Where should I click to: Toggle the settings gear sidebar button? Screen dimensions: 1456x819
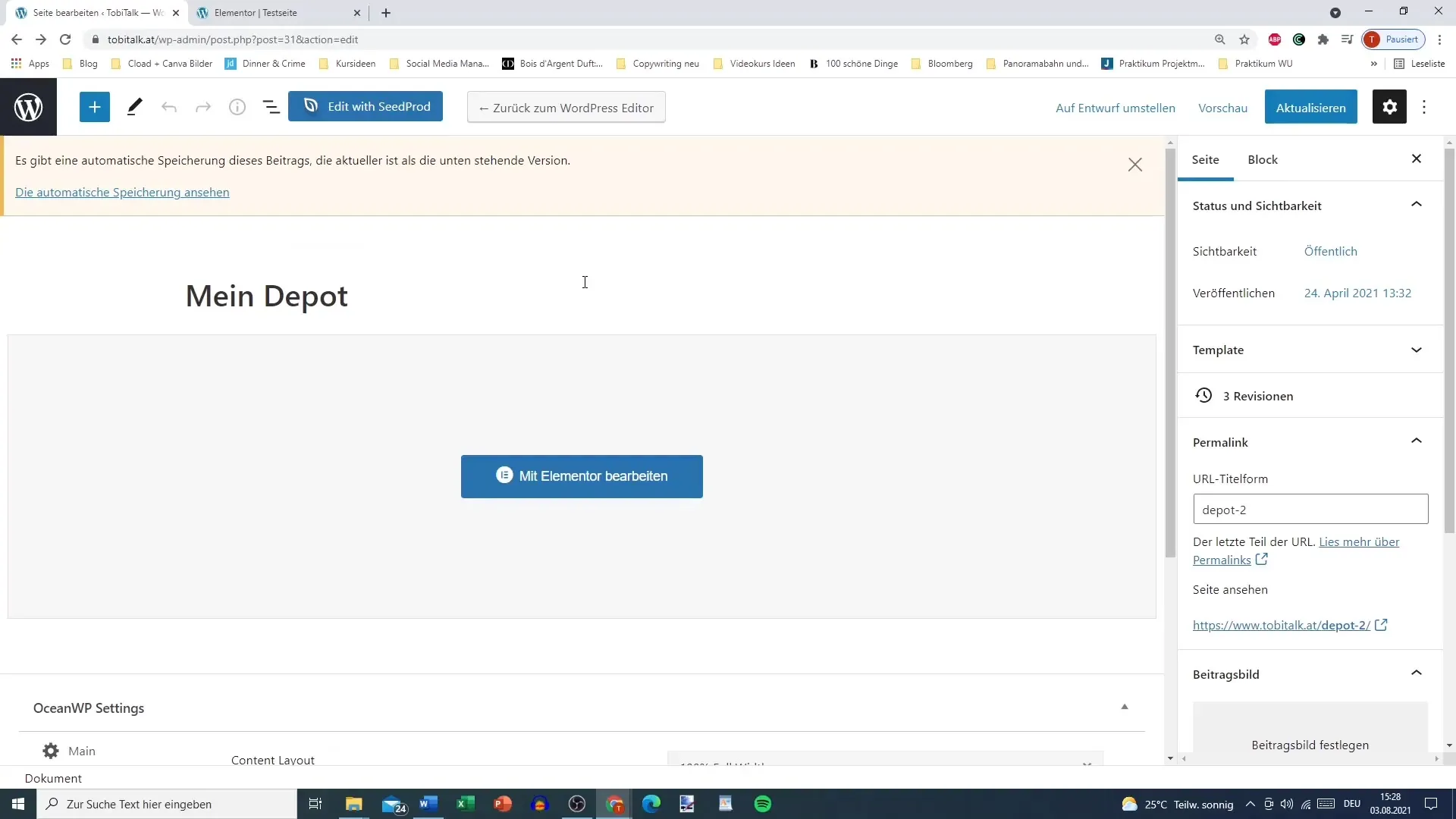pyautogui.click(x=1389, y=107)
